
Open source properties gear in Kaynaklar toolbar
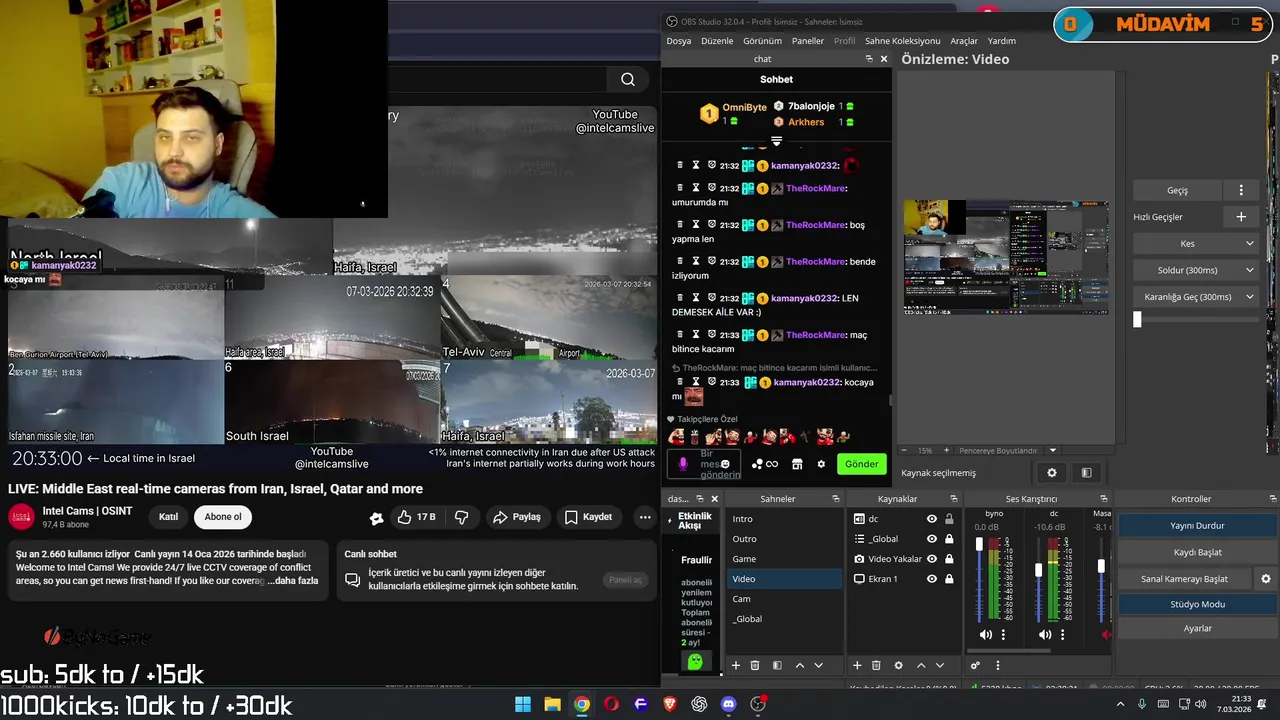[898, 665]
